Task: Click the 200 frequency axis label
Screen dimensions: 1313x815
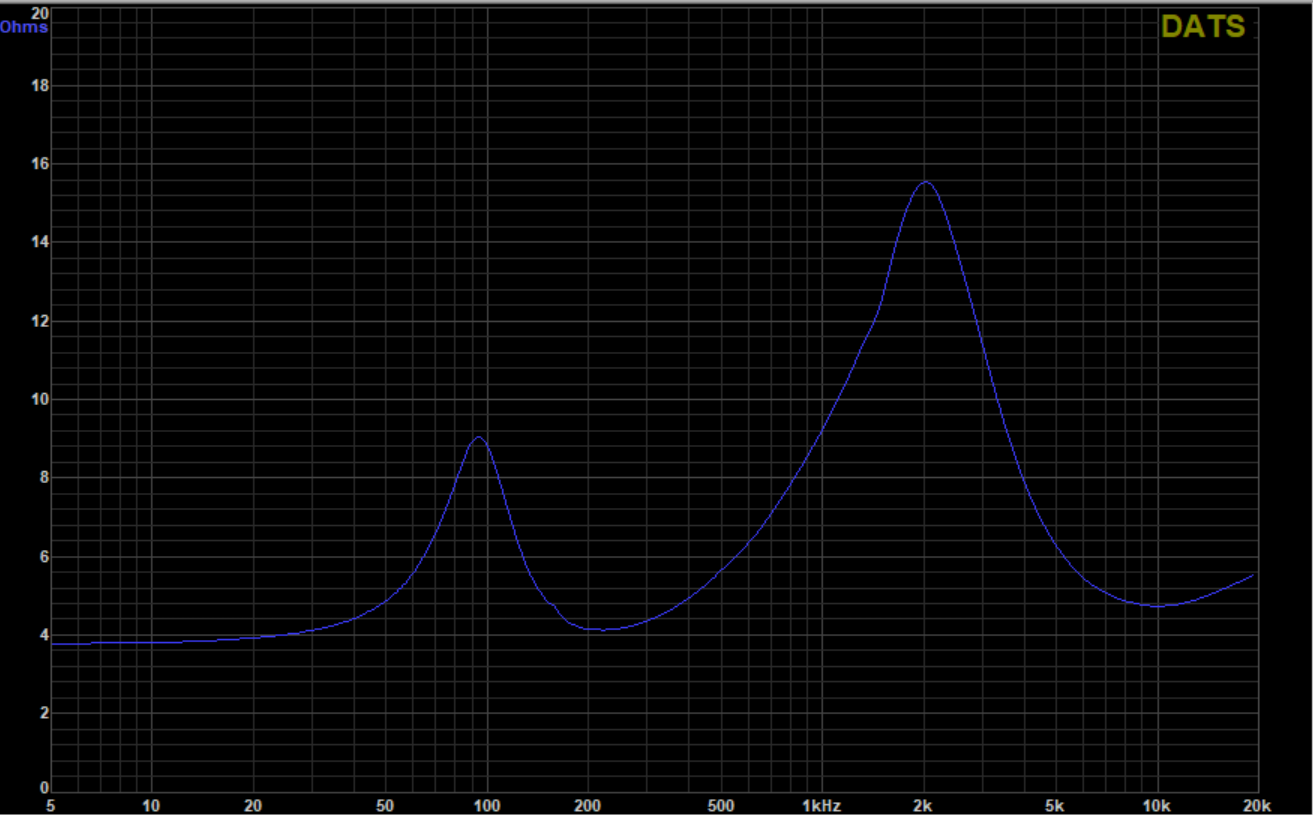Action: [587, 805]
